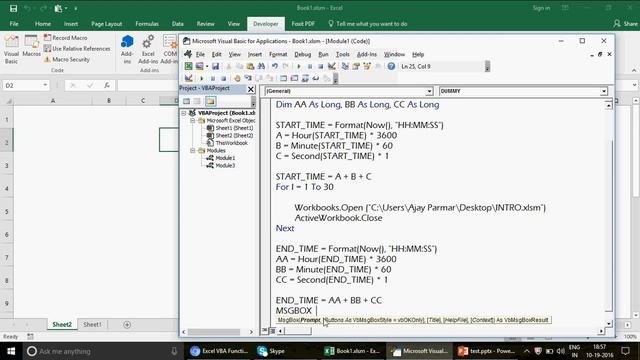Click Windows Start button on taskbar
The image size is (640, 360).
11,351
